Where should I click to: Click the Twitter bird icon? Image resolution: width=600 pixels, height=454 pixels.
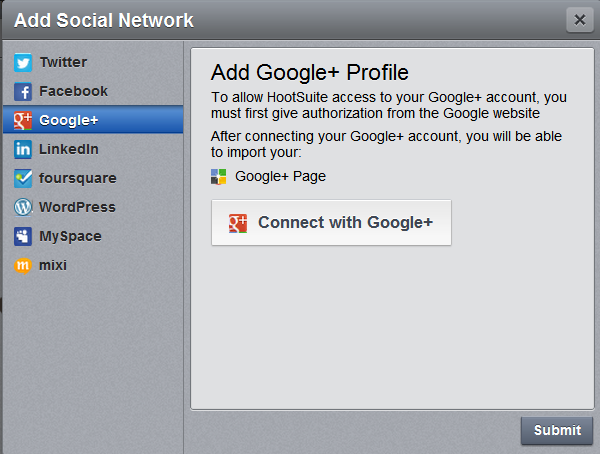coord(22,63)
